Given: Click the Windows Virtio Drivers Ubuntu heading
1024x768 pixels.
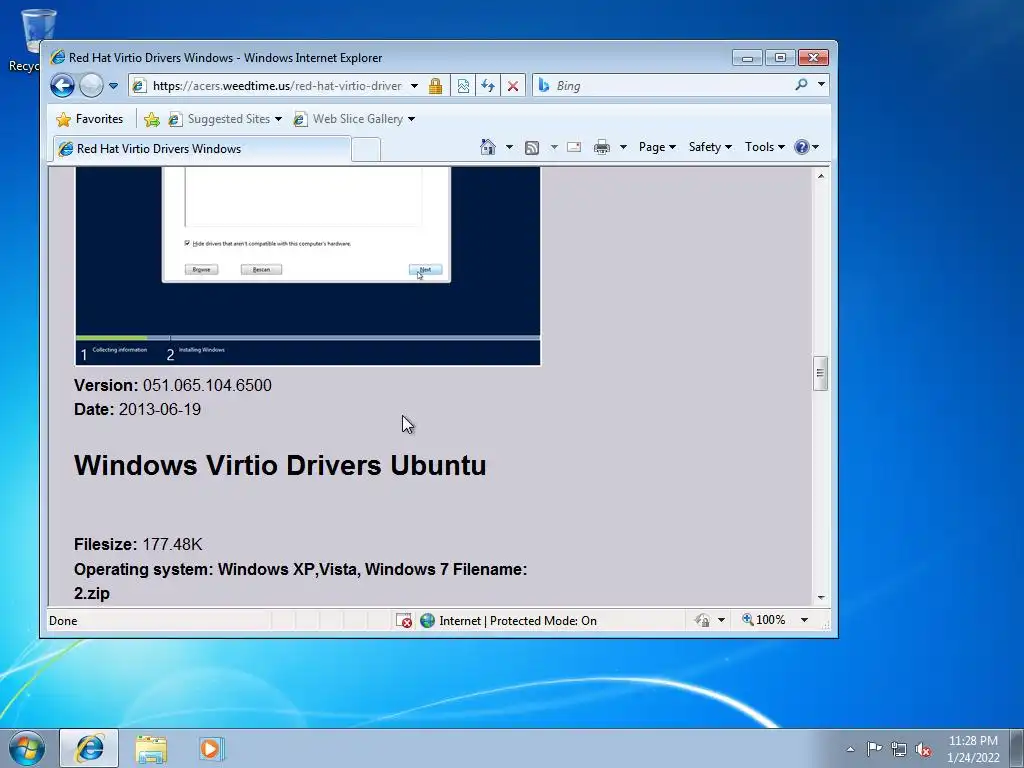Looking at the screenshot, I should [280, 466].
